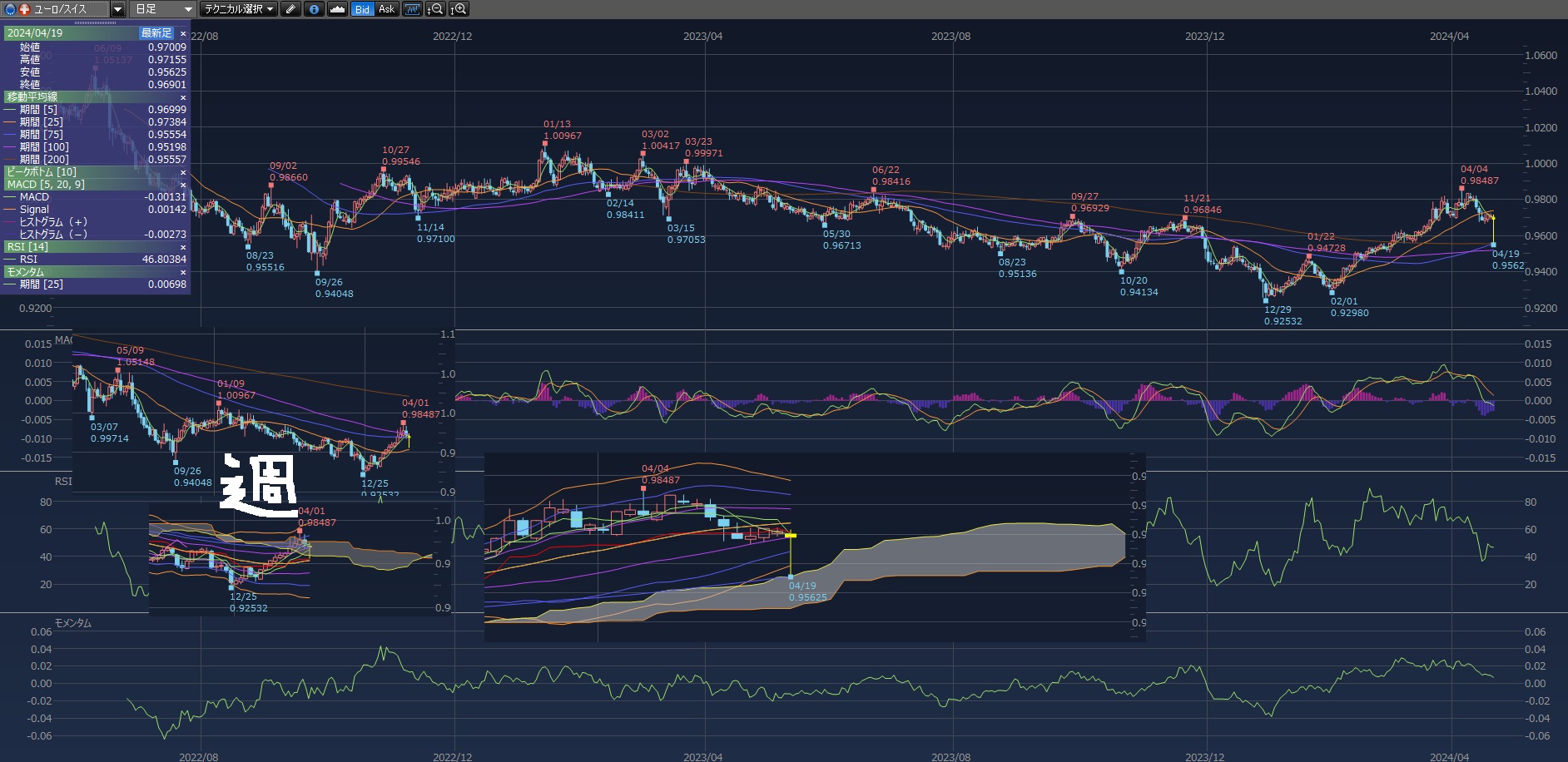Click the ピークボトム [10] header
This screenshot has width=1568, height=762.
pos(42,172)
